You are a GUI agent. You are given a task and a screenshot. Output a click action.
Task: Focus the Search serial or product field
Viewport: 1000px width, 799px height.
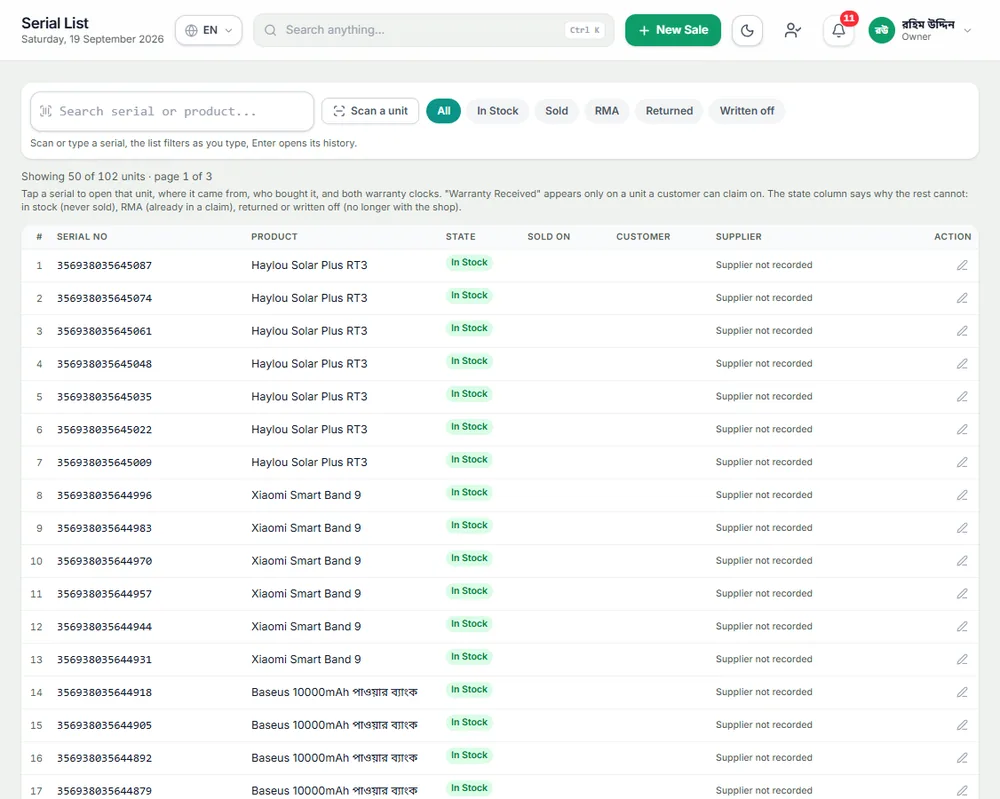(x=172, y=111)
